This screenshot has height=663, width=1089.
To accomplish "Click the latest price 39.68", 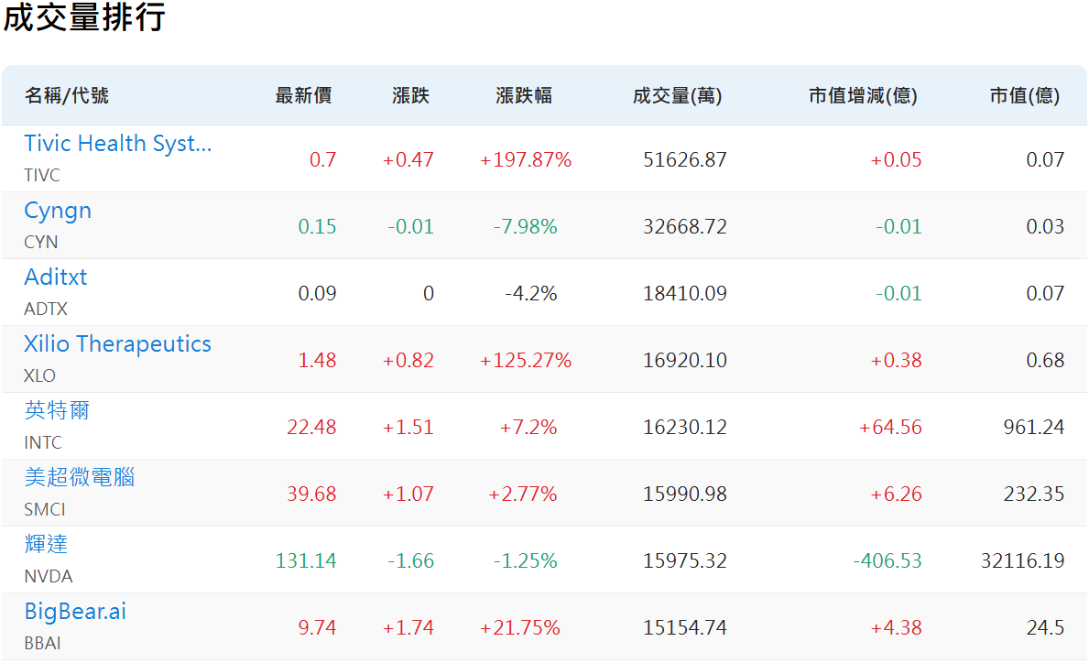I will (x=311, y=494).
